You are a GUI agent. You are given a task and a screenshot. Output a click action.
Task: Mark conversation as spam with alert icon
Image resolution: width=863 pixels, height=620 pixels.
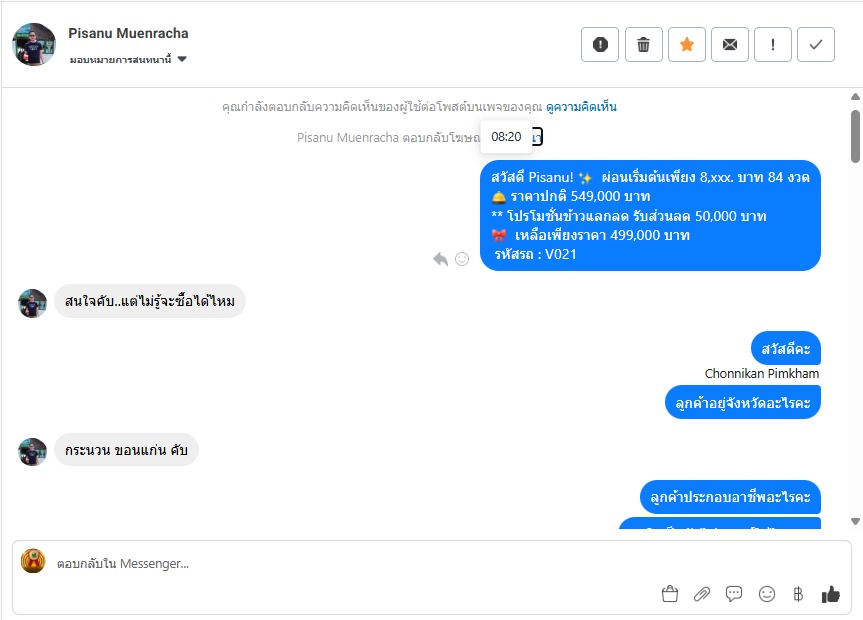pos(599,44)
